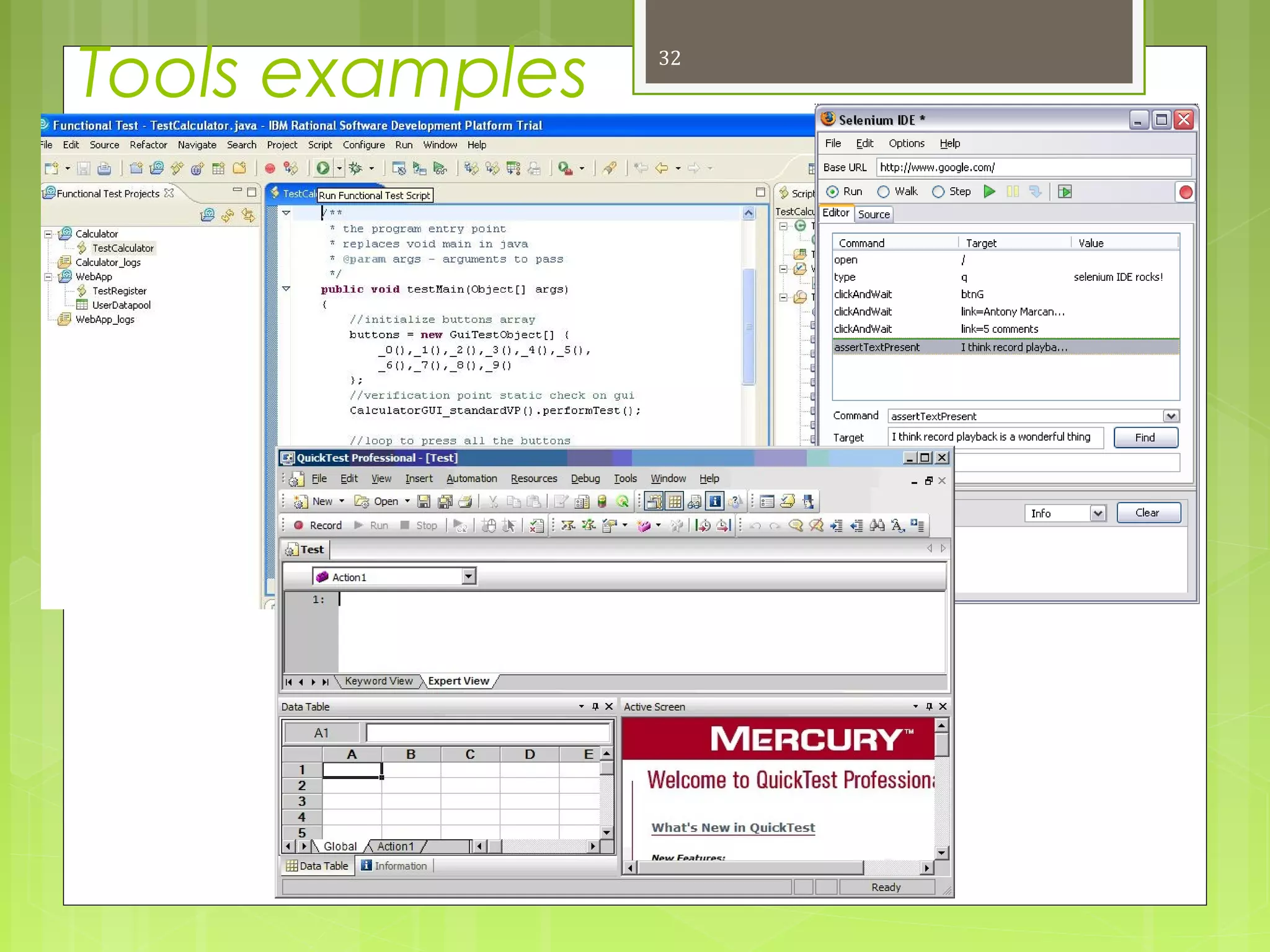Select the Walk radio button in Selenium IDE
This screenshot has width=1270, height=952.
click(884, 192)
